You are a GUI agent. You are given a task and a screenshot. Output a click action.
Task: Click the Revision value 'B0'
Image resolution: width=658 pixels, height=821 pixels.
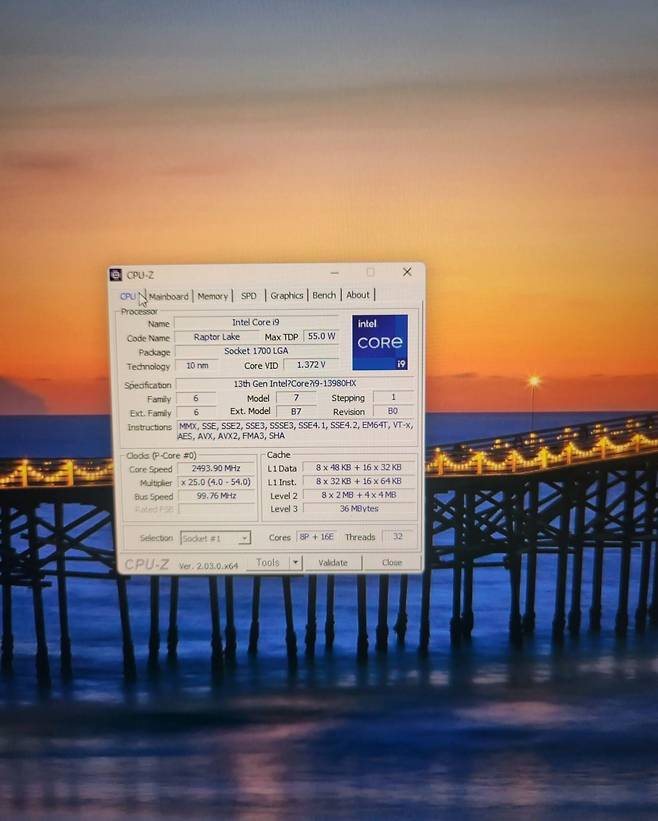[x=393, y=411]
